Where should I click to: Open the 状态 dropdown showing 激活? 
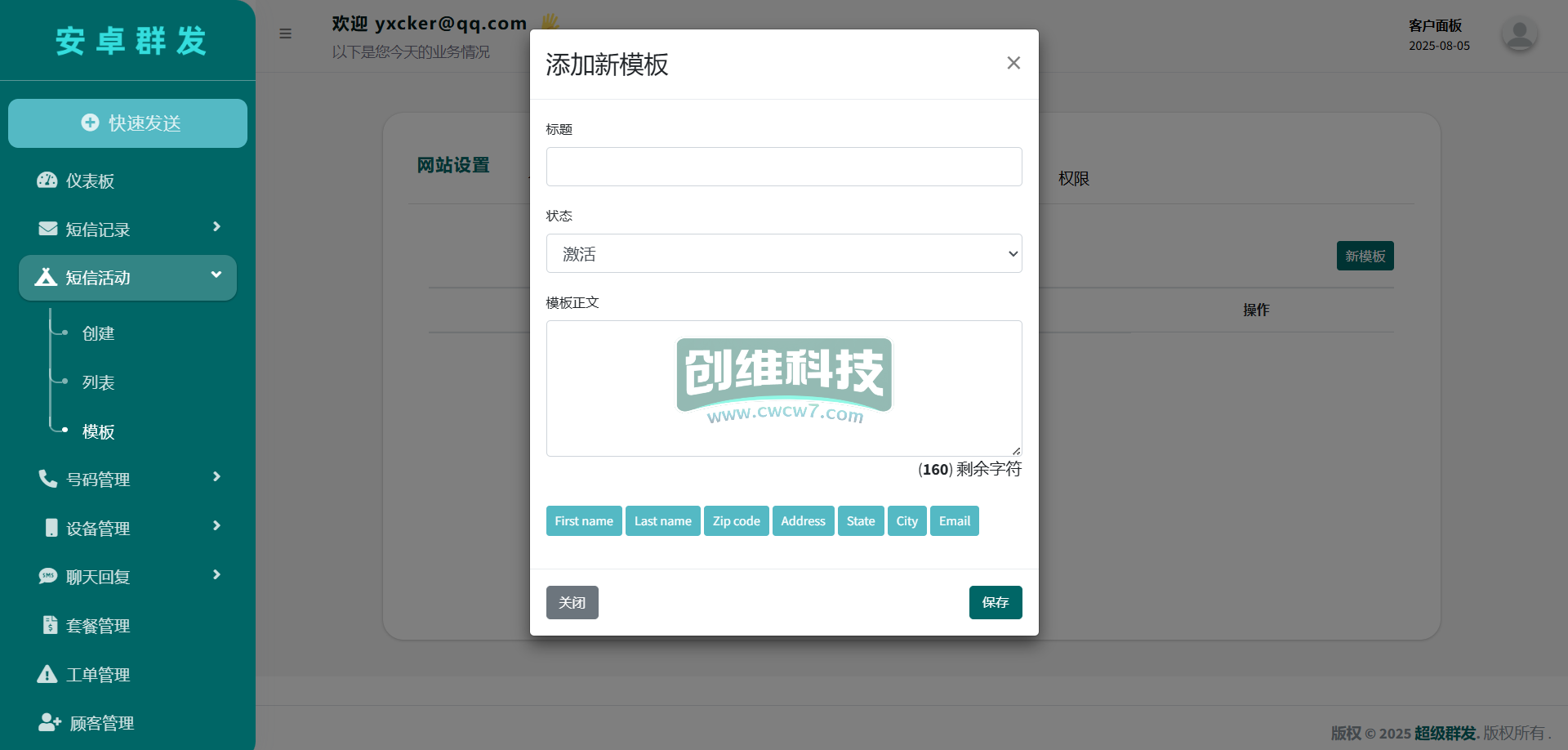pos(784,253)
